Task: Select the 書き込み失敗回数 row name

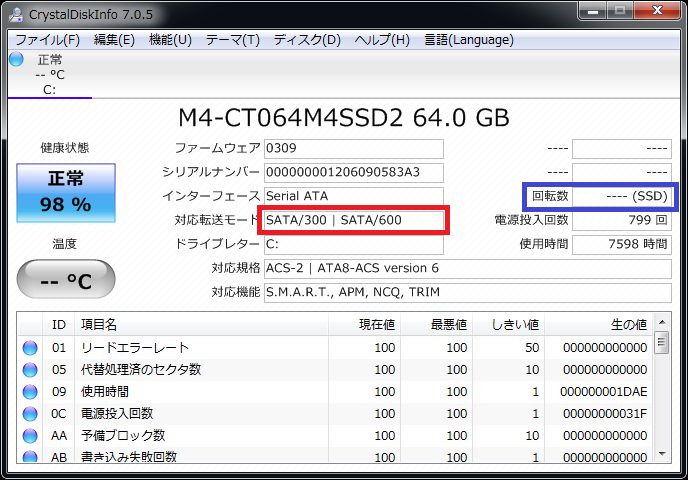Action: point(129,456)
